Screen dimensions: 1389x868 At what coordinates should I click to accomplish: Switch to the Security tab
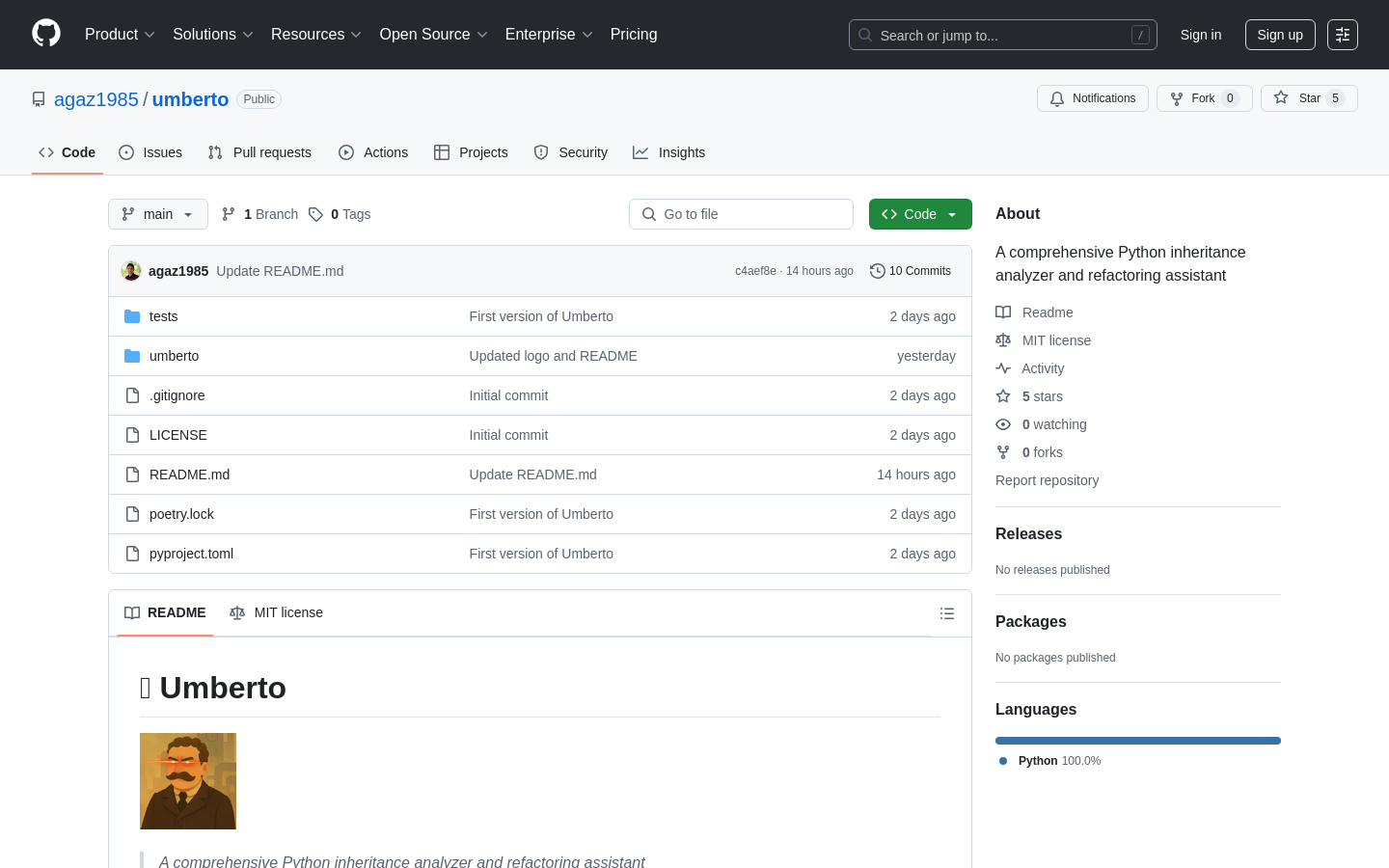[571, 152]
